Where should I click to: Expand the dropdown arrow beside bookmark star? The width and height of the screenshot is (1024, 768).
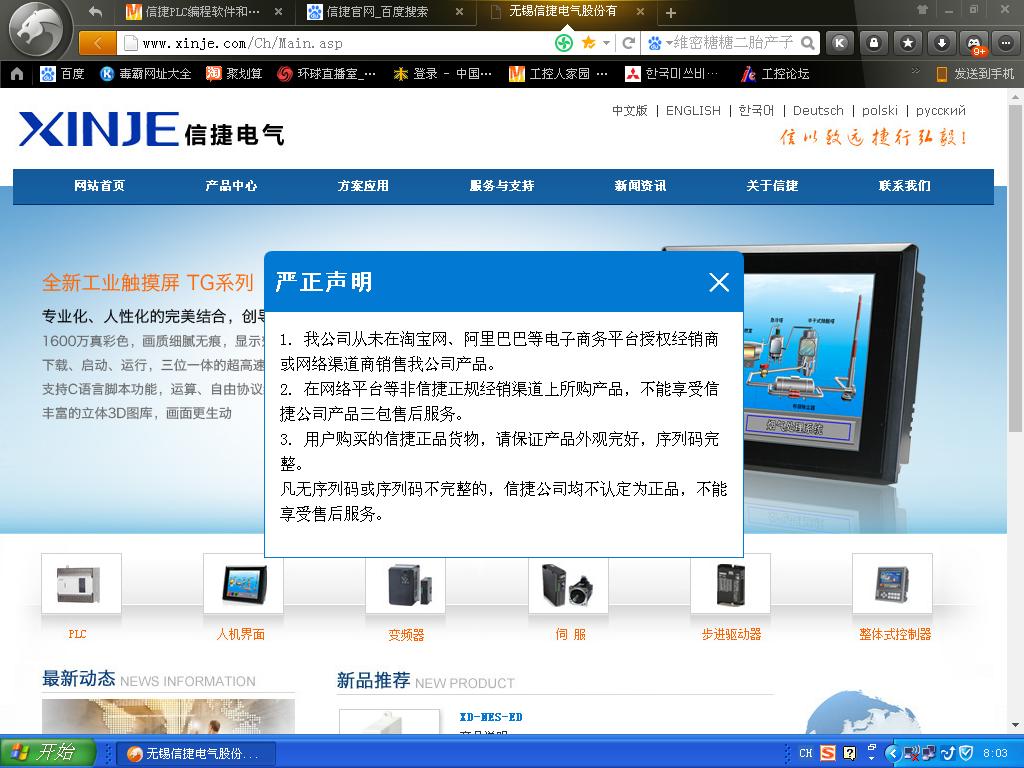(x=606, y=43)
